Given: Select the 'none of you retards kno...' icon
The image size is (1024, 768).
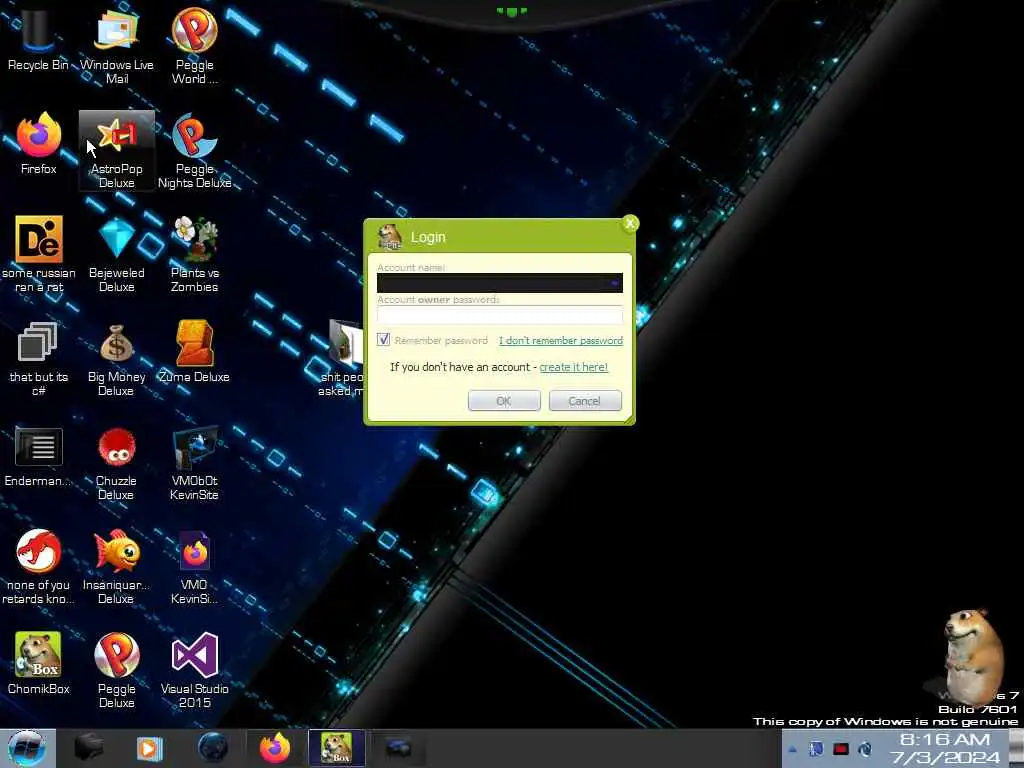Looking at the screenshot, I should (x=39, y=567).
